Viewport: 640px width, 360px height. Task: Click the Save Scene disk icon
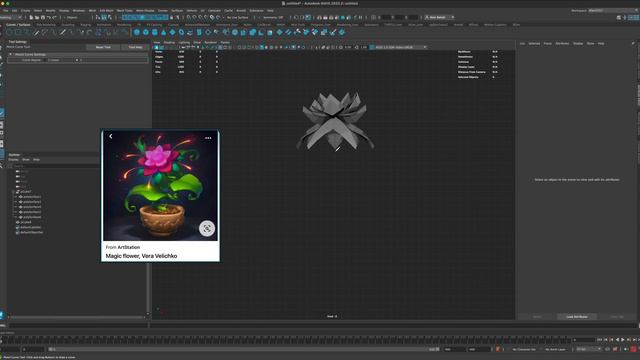coord(42,18)
